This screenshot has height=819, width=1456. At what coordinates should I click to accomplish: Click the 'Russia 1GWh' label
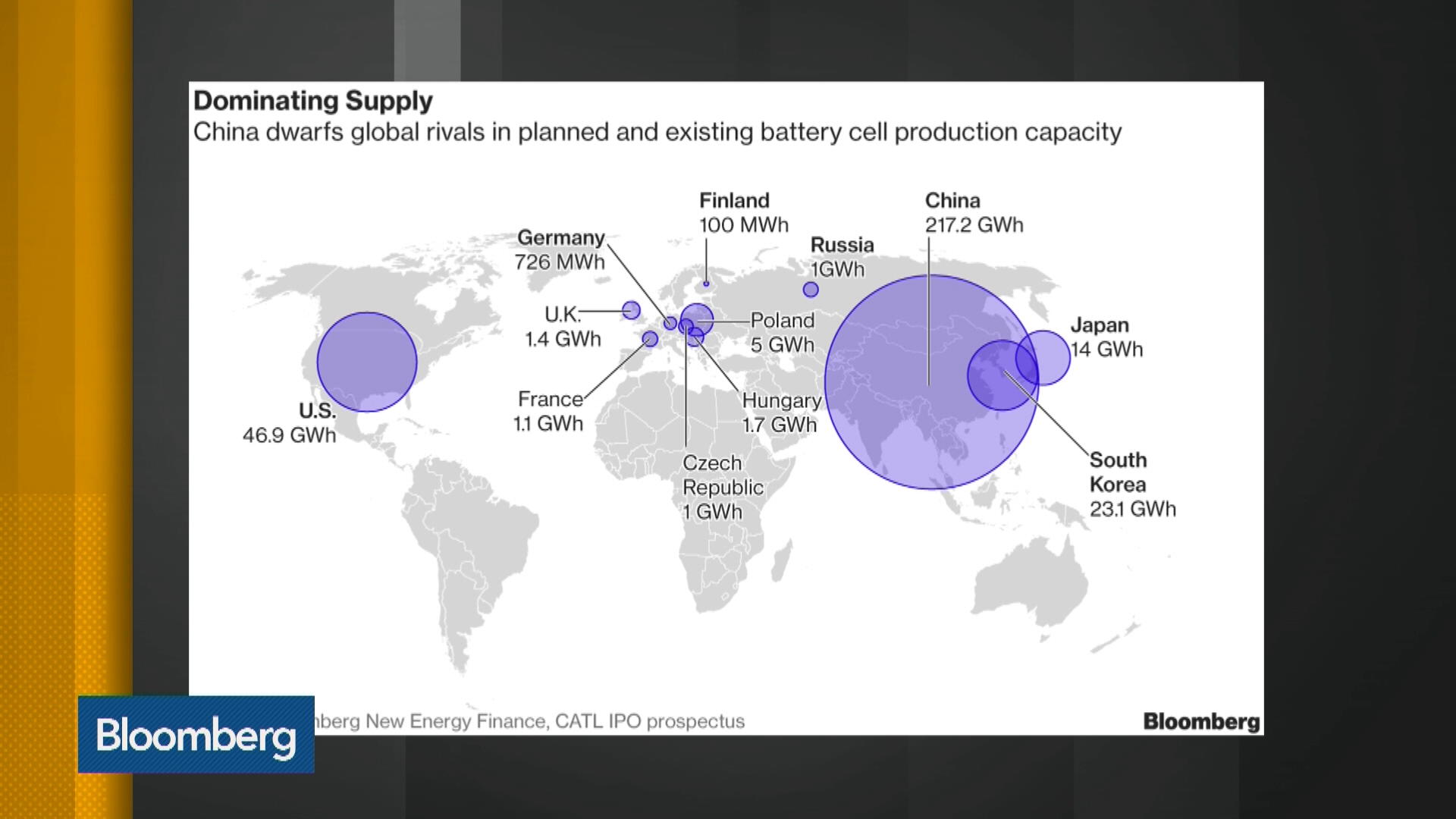point(842,257)
